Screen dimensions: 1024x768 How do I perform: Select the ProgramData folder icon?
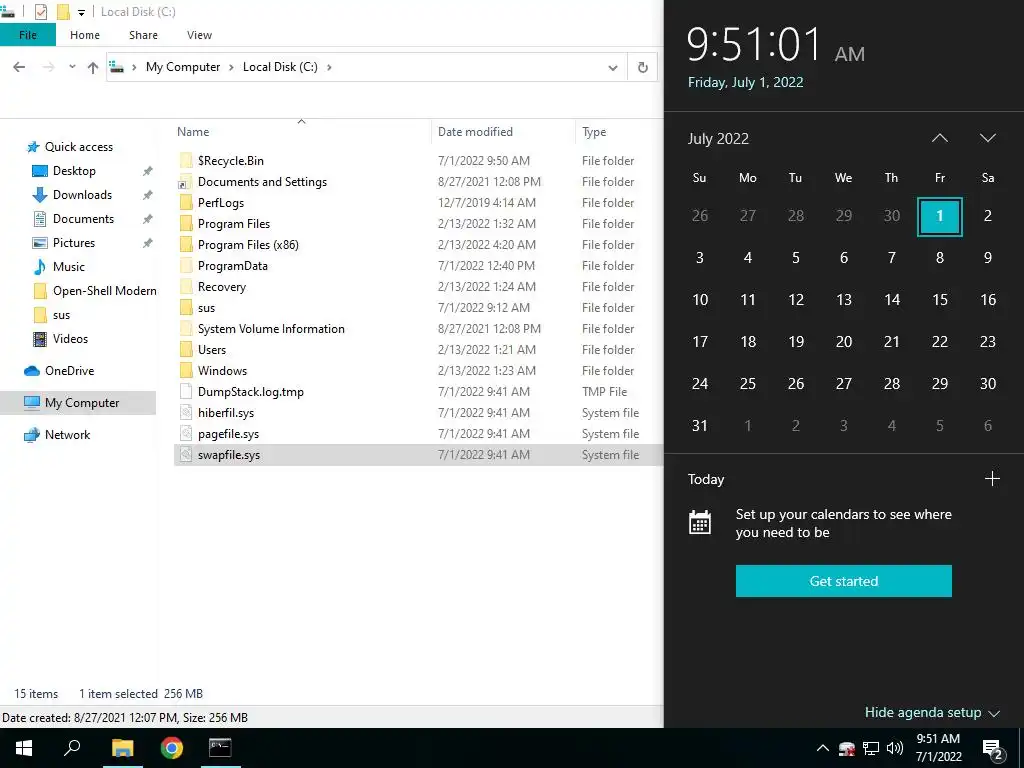click(x=186, y=266)
